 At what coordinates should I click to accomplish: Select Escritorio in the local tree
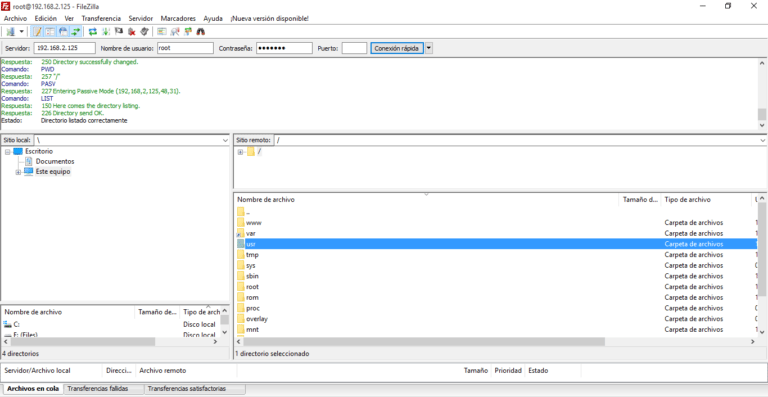[x=39, y=151]
